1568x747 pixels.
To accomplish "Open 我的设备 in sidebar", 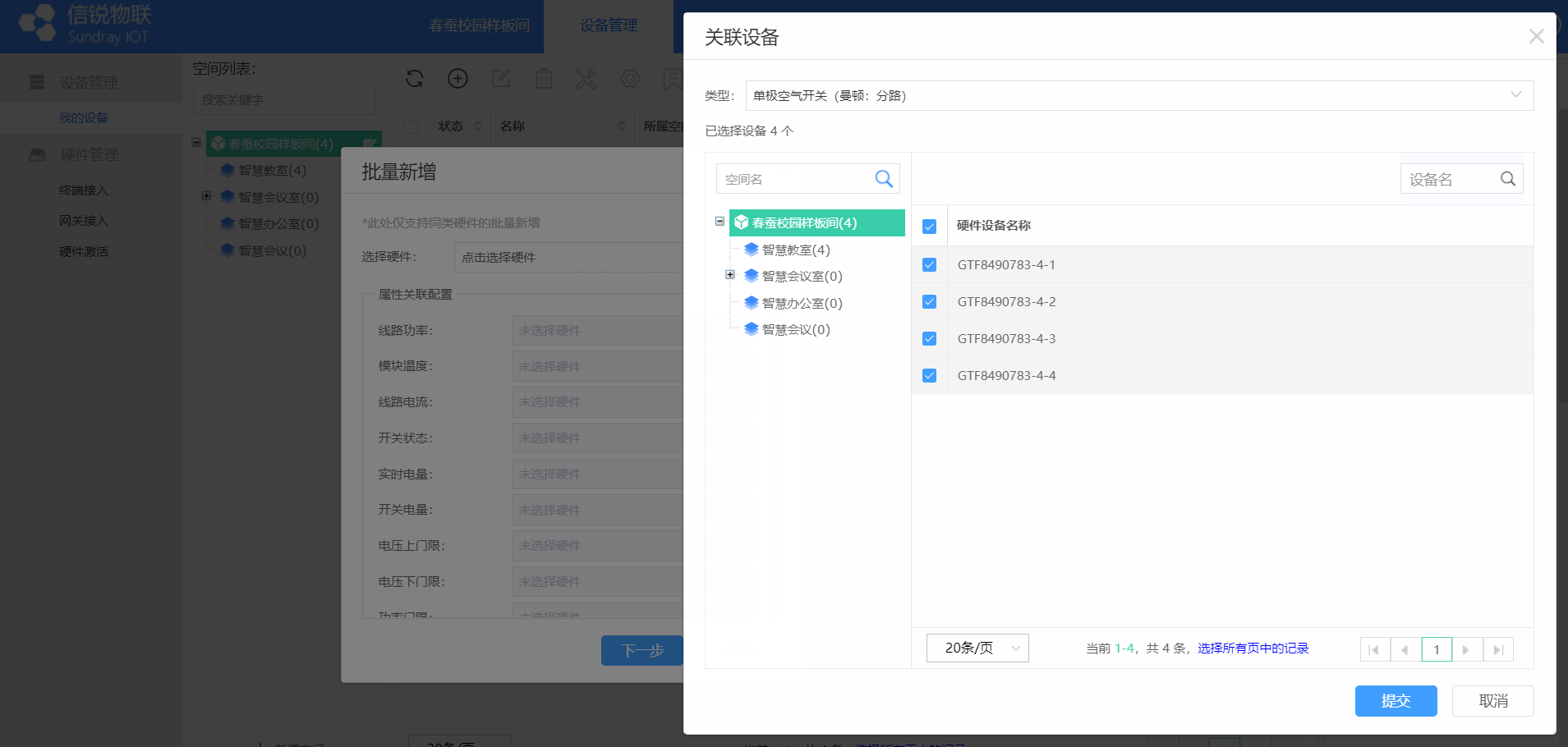I will coord(84,118).
